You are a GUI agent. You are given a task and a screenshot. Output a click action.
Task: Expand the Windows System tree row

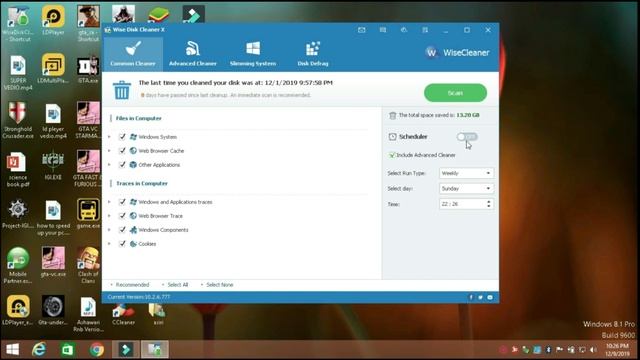click(109, 137)
